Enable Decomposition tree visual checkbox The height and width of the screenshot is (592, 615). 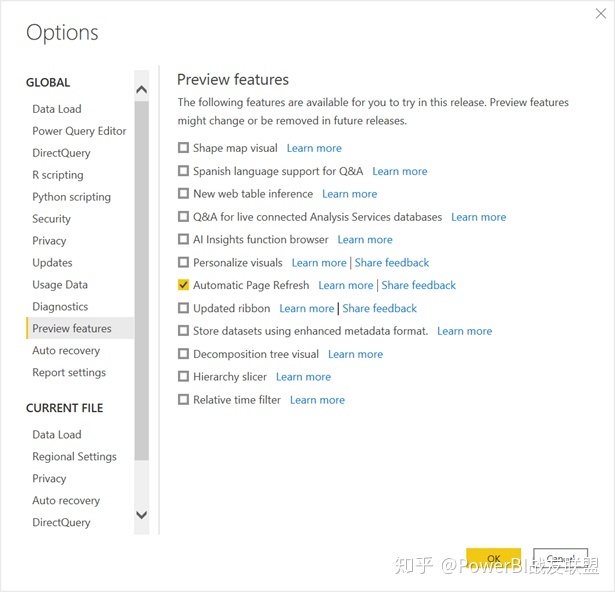183,354
